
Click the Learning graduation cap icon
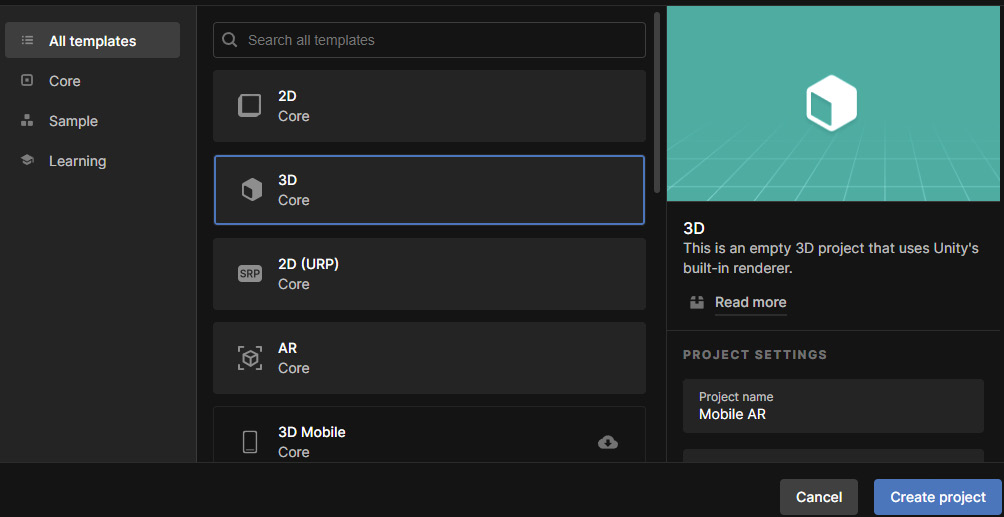(27, 161)
